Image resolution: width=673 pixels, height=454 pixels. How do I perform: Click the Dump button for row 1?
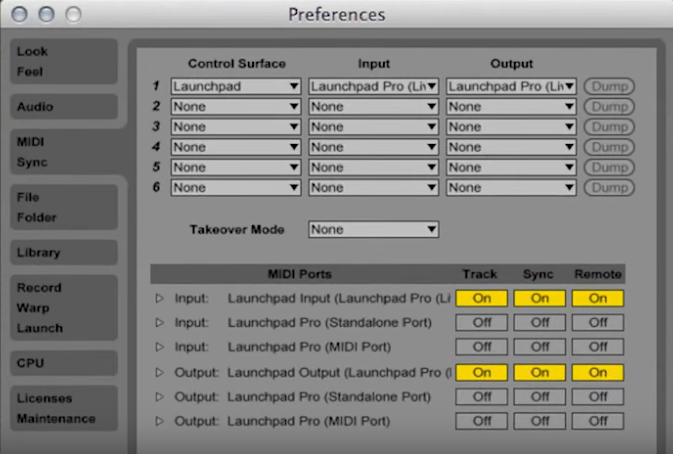(x=609, y=86)
